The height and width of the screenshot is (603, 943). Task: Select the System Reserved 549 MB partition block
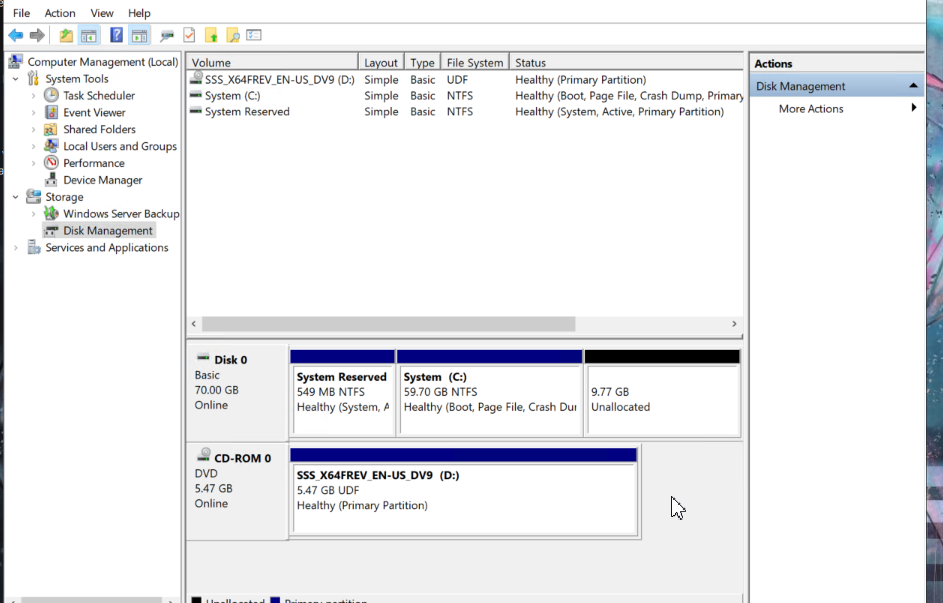tap(342, 392)
